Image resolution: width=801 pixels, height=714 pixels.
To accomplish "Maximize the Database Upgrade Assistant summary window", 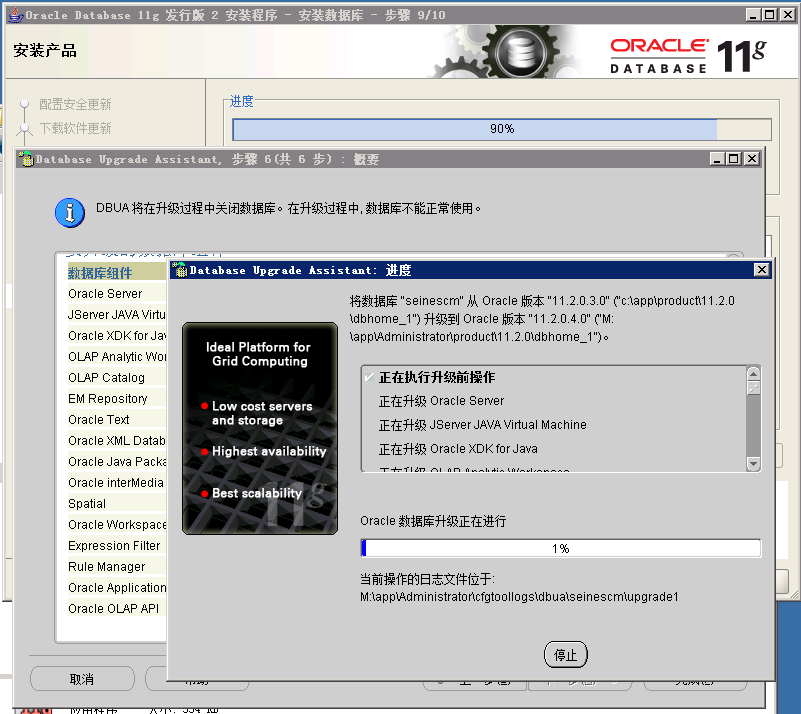I will pos(734,158).
